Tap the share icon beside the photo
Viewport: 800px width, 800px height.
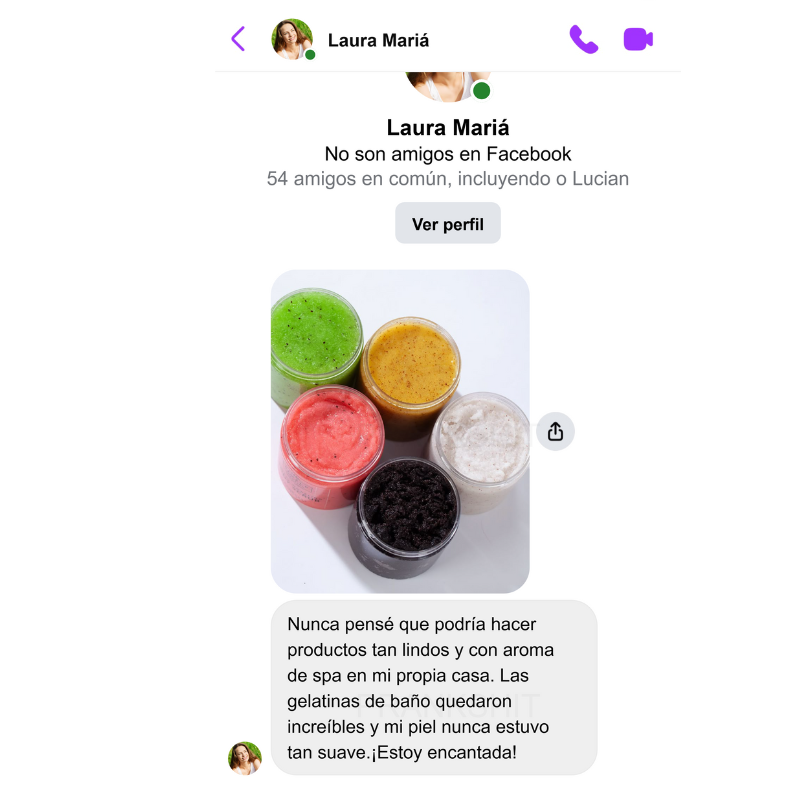pos(555,432)
